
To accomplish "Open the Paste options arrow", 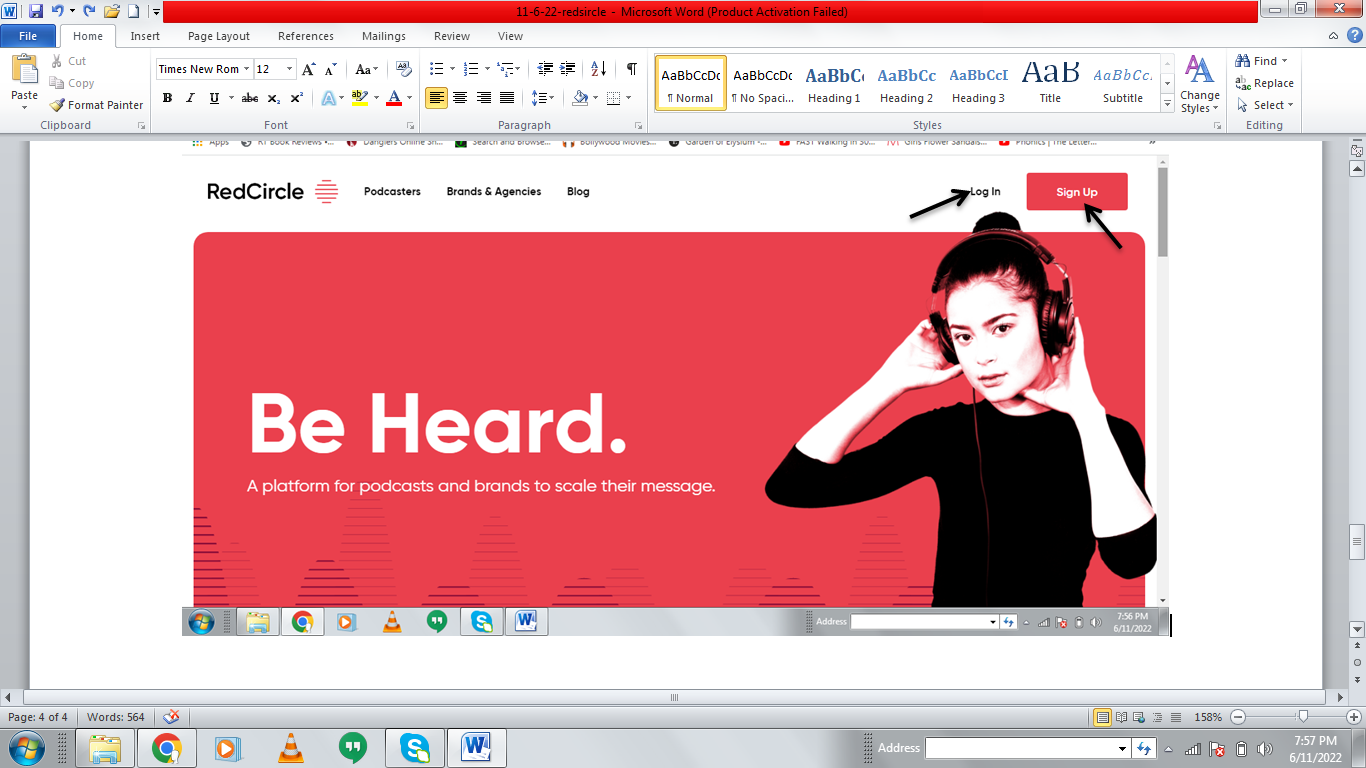I will [24, 106].
